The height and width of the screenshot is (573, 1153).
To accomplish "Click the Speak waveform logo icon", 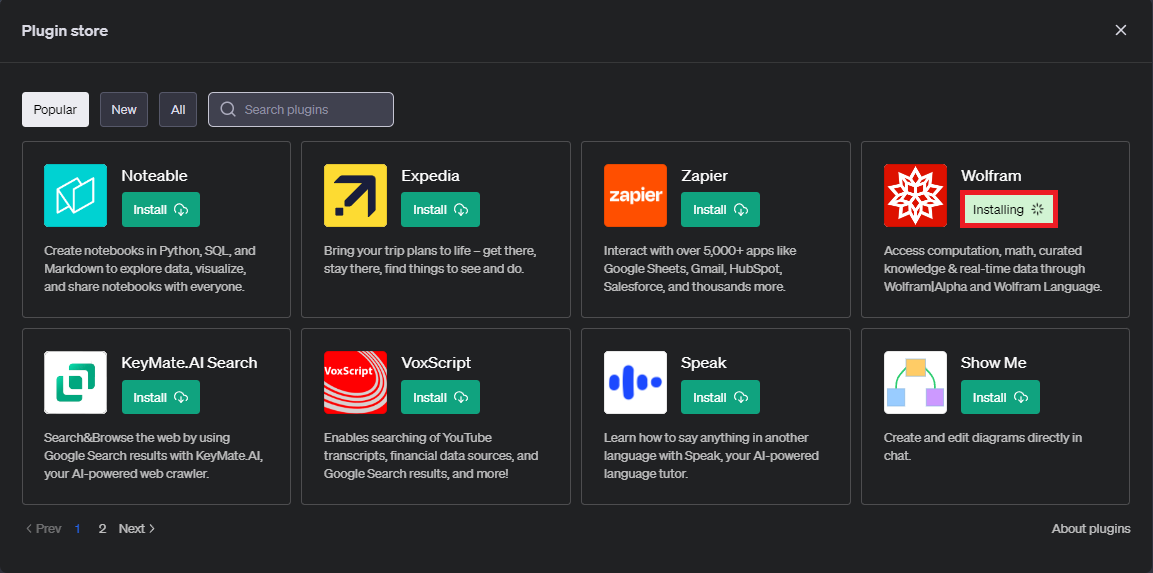I will 635,382.
